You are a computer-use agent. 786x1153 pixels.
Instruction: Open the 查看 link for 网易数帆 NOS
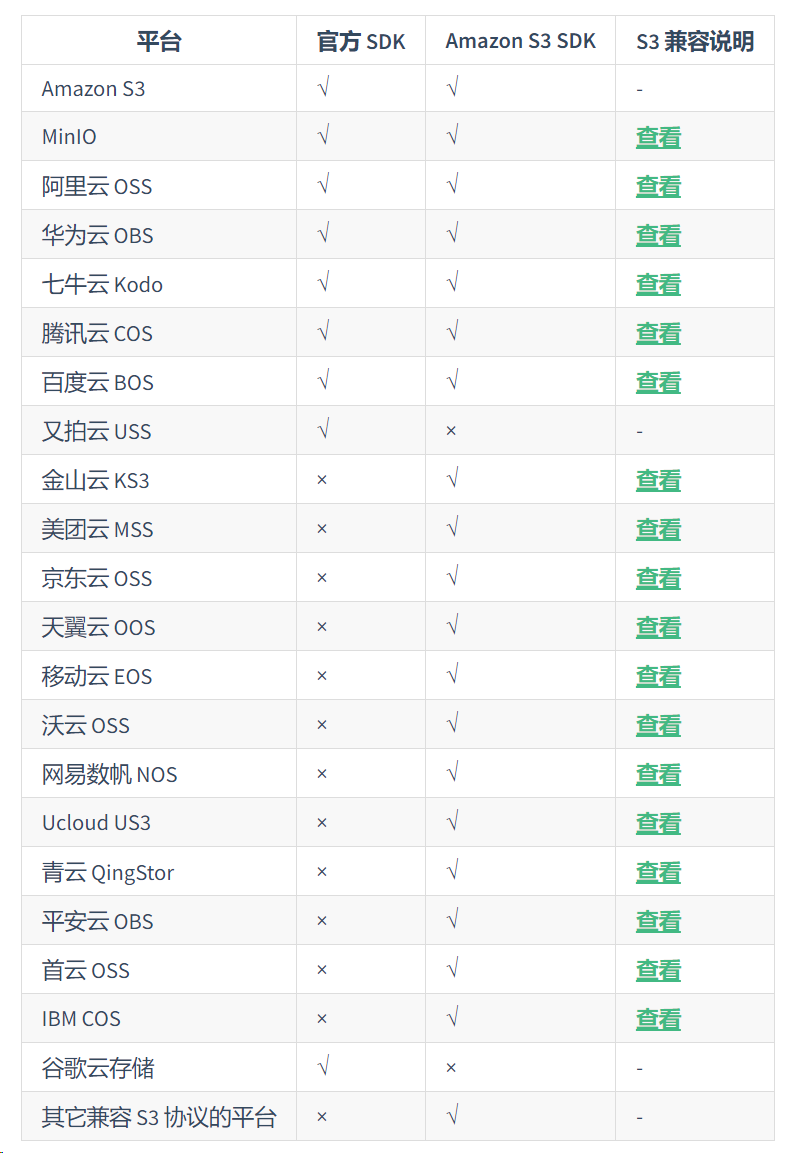click(658, 774)
